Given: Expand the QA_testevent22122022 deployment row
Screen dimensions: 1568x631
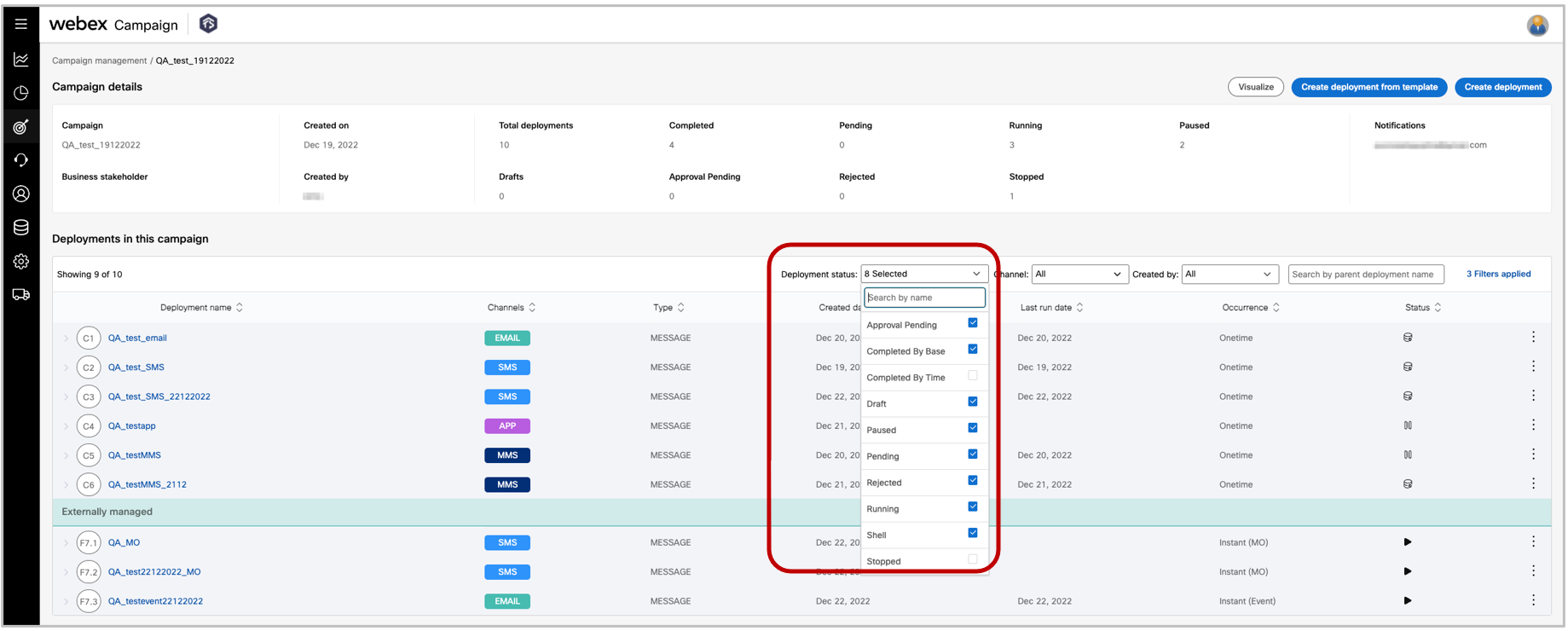Looking at the screenshot, I should click(x=66, y=601).
